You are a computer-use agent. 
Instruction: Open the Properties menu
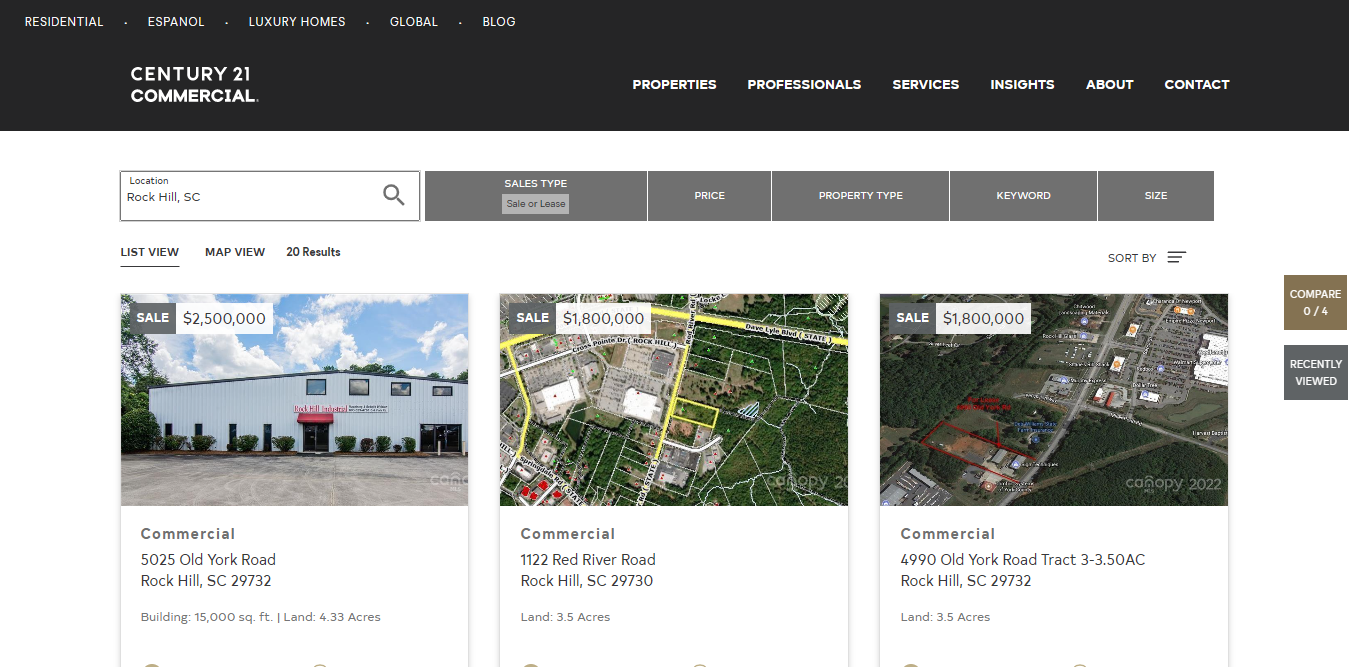click(x=674, y=85)
